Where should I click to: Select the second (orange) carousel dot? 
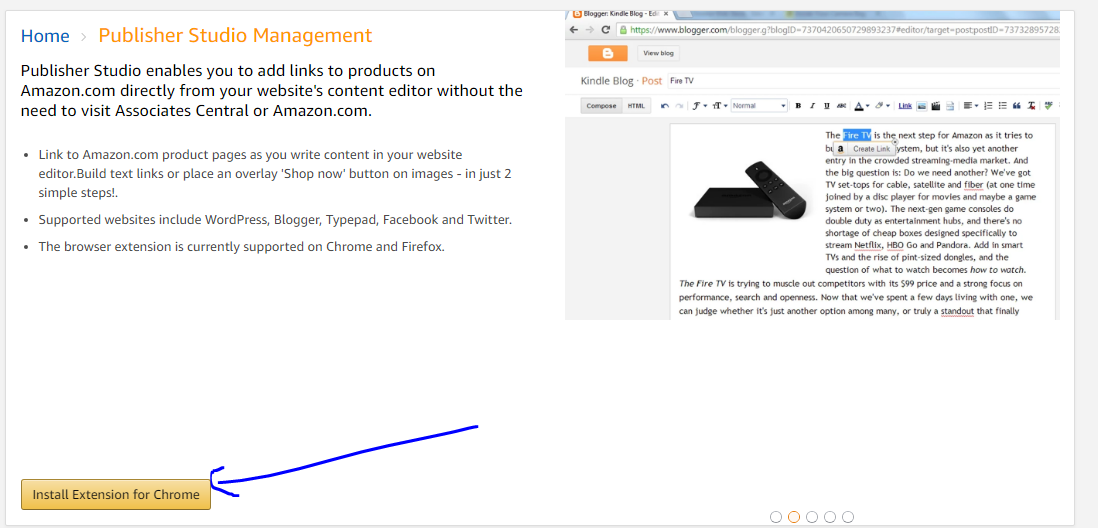coord(793,517)
